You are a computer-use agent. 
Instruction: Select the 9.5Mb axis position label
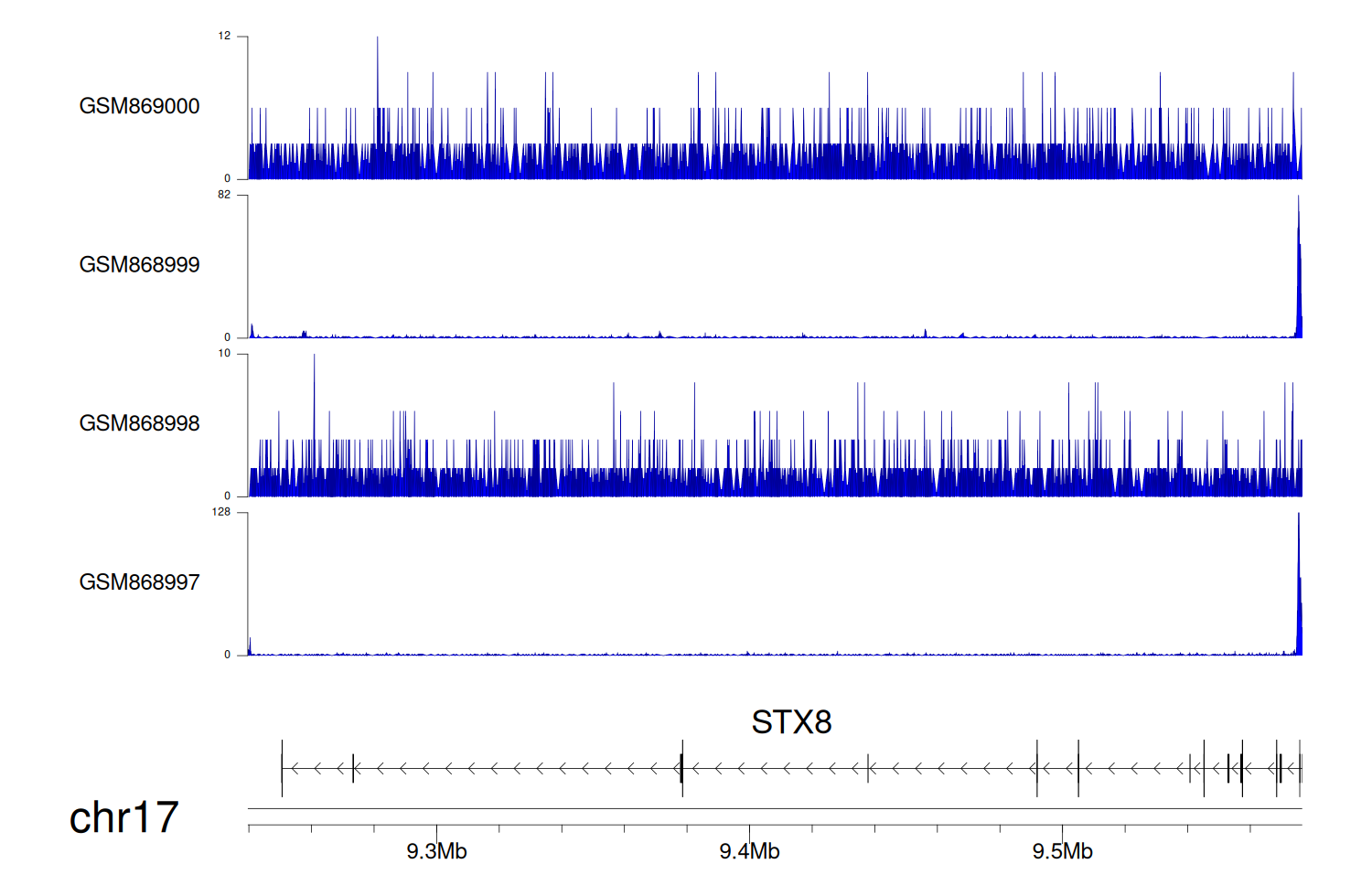coord(1062,852)
